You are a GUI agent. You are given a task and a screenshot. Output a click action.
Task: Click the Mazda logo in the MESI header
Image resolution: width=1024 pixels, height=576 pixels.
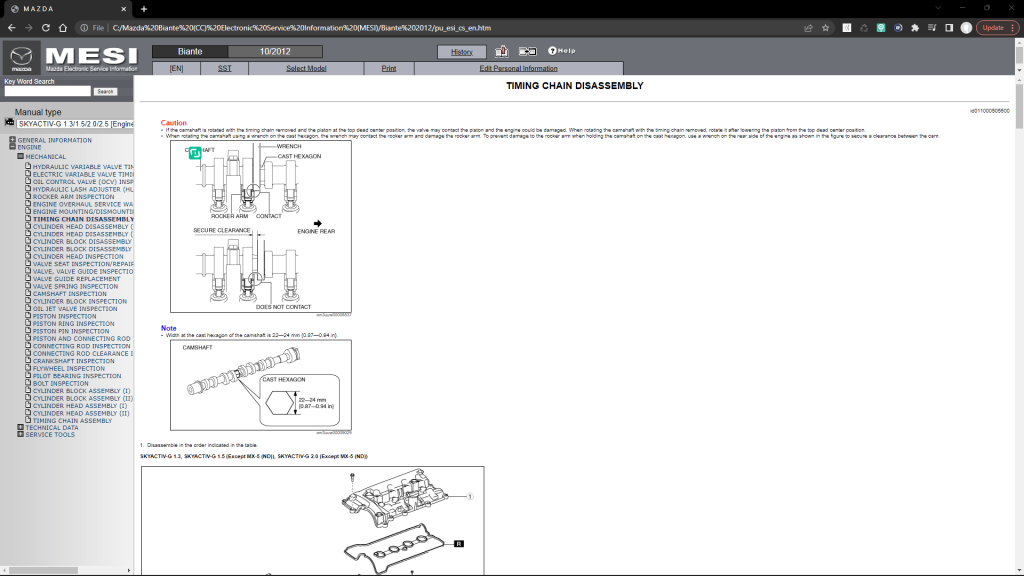pyautogui.click(x=19, y=56)
